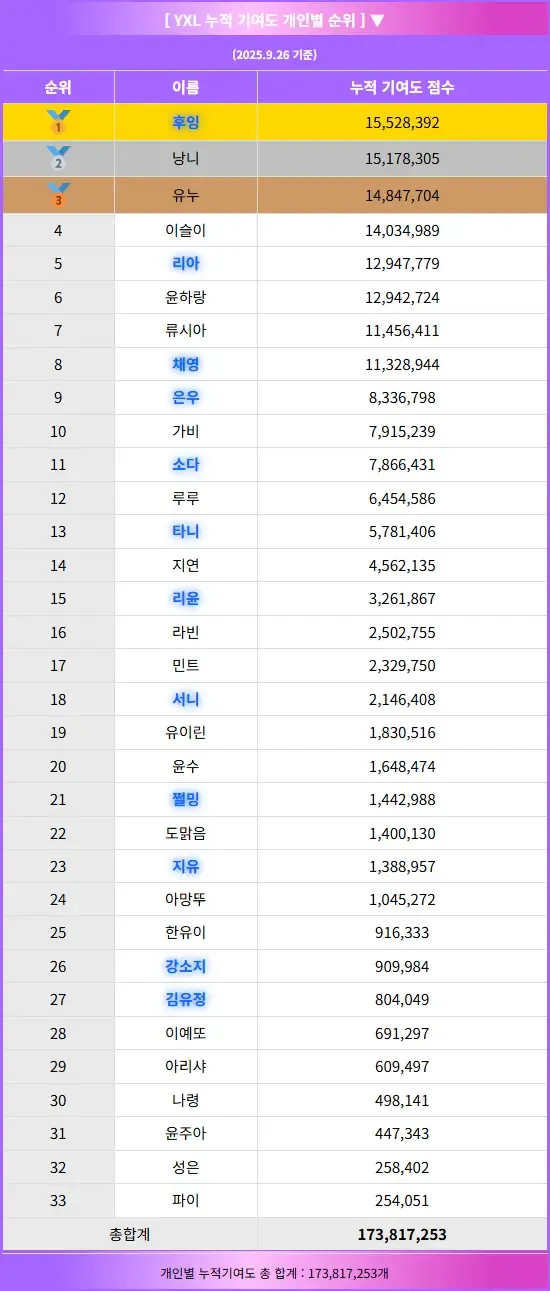This screenshot has width=550, height=1291.
Task: Open the highlighted name 리아
Action: pos(186,264)
